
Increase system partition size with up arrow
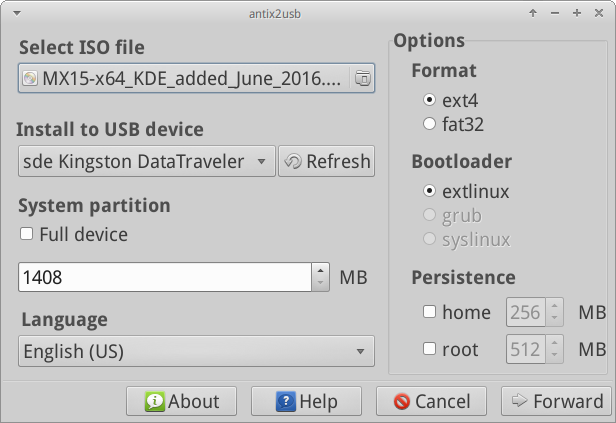(321, 271)
